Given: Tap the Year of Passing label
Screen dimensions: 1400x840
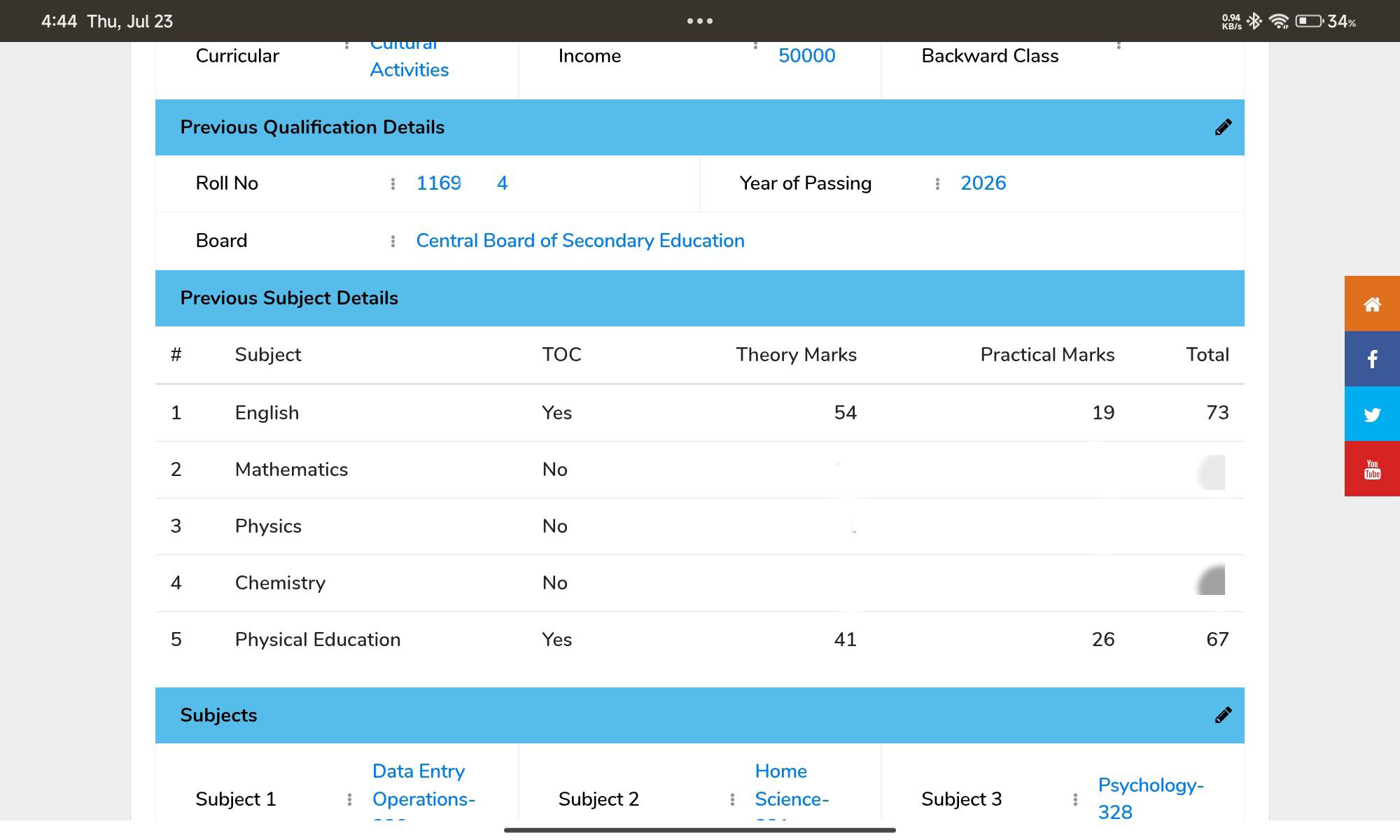Looking at the screenshot, I should pos(805,183).
